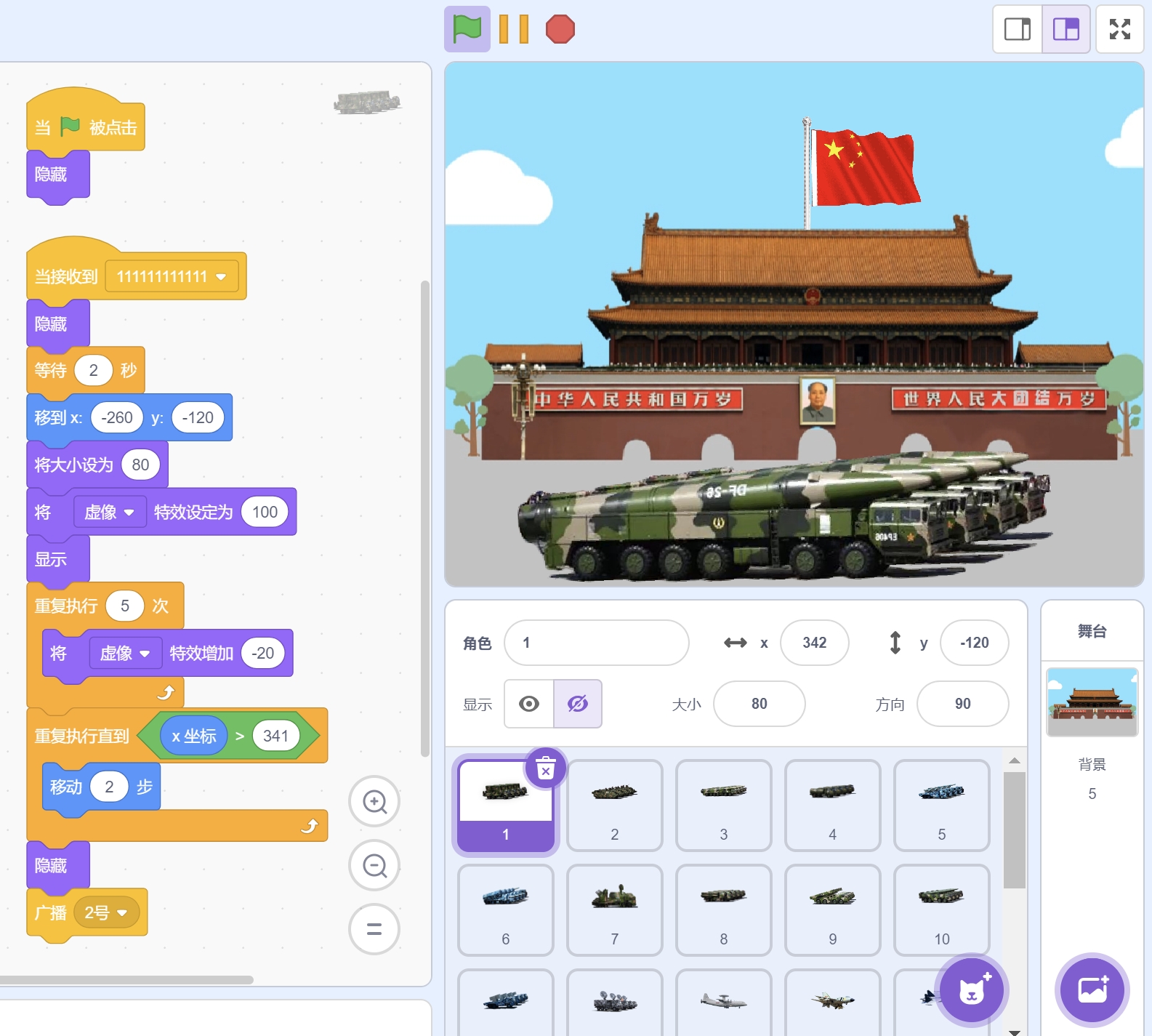Reset workspace zoom to default

click(374, 929)
